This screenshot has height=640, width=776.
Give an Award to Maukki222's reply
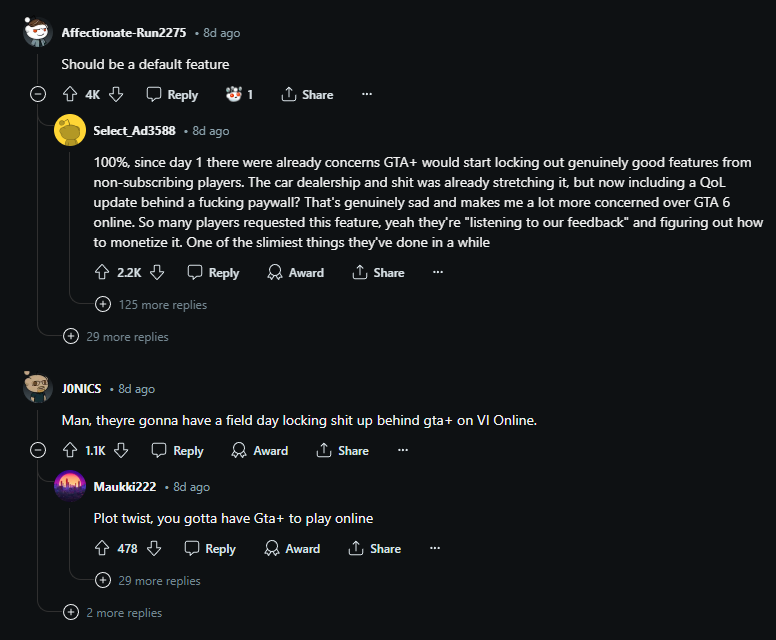coord(292,548)
